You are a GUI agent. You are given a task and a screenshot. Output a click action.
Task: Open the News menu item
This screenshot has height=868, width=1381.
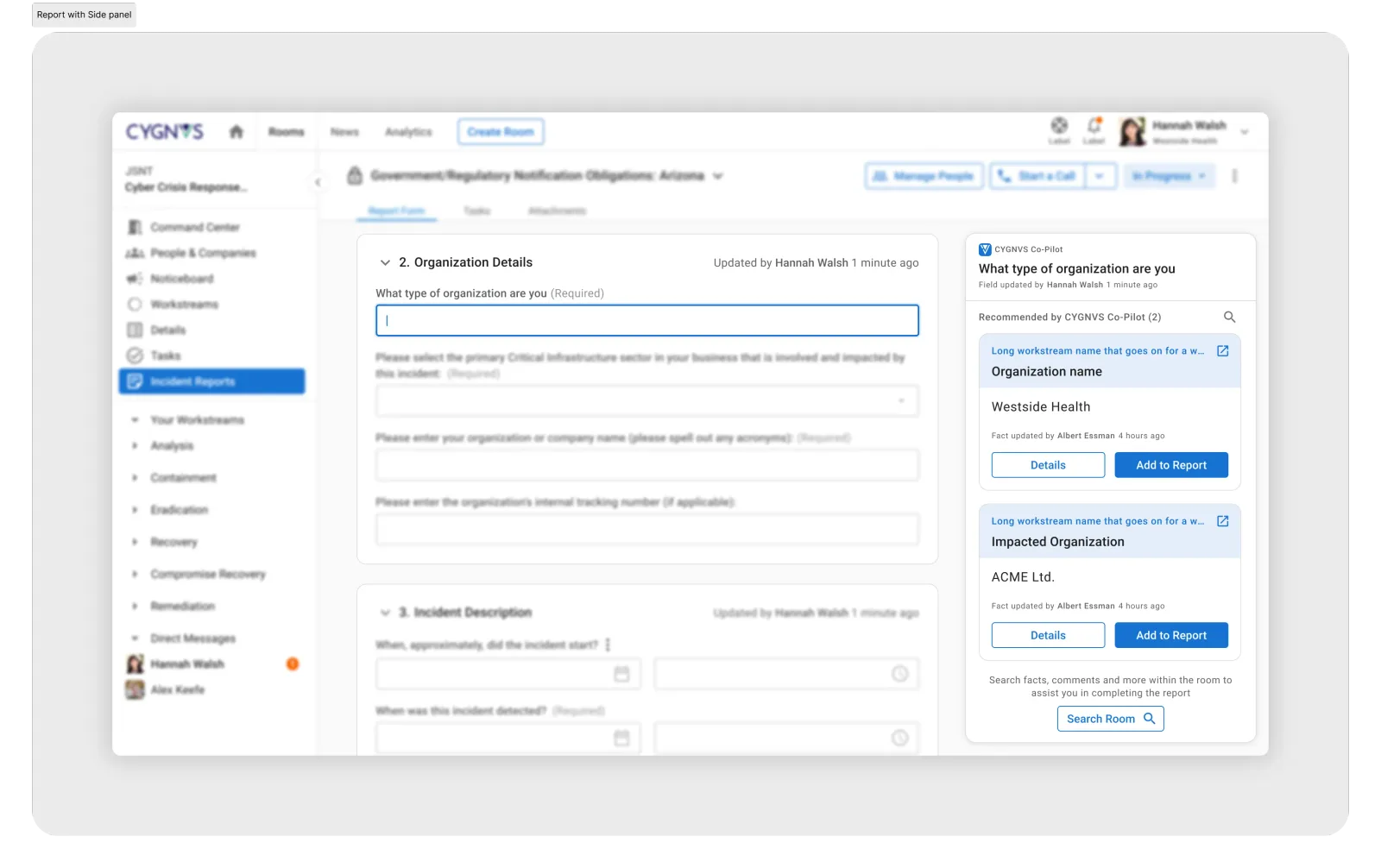(344, 132)
